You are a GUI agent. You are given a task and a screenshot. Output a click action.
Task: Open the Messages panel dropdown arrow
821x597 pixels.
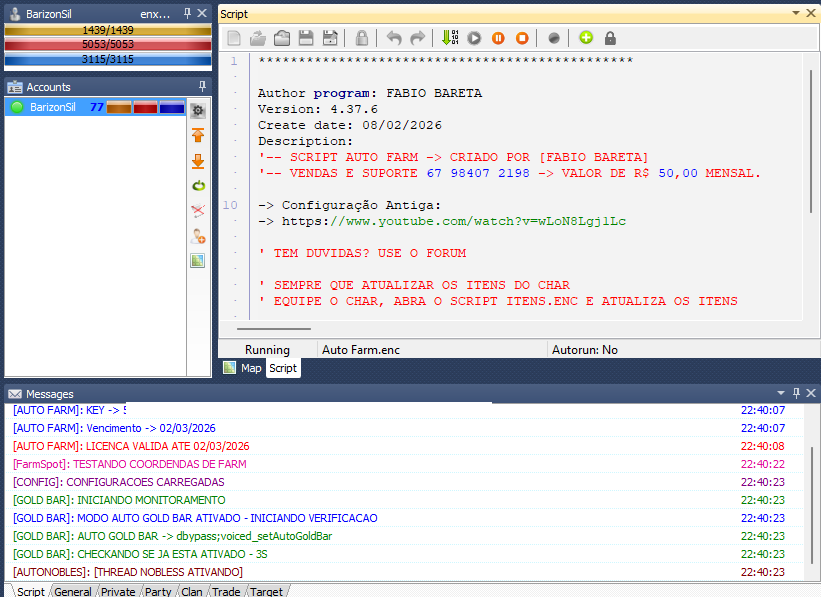781,394
